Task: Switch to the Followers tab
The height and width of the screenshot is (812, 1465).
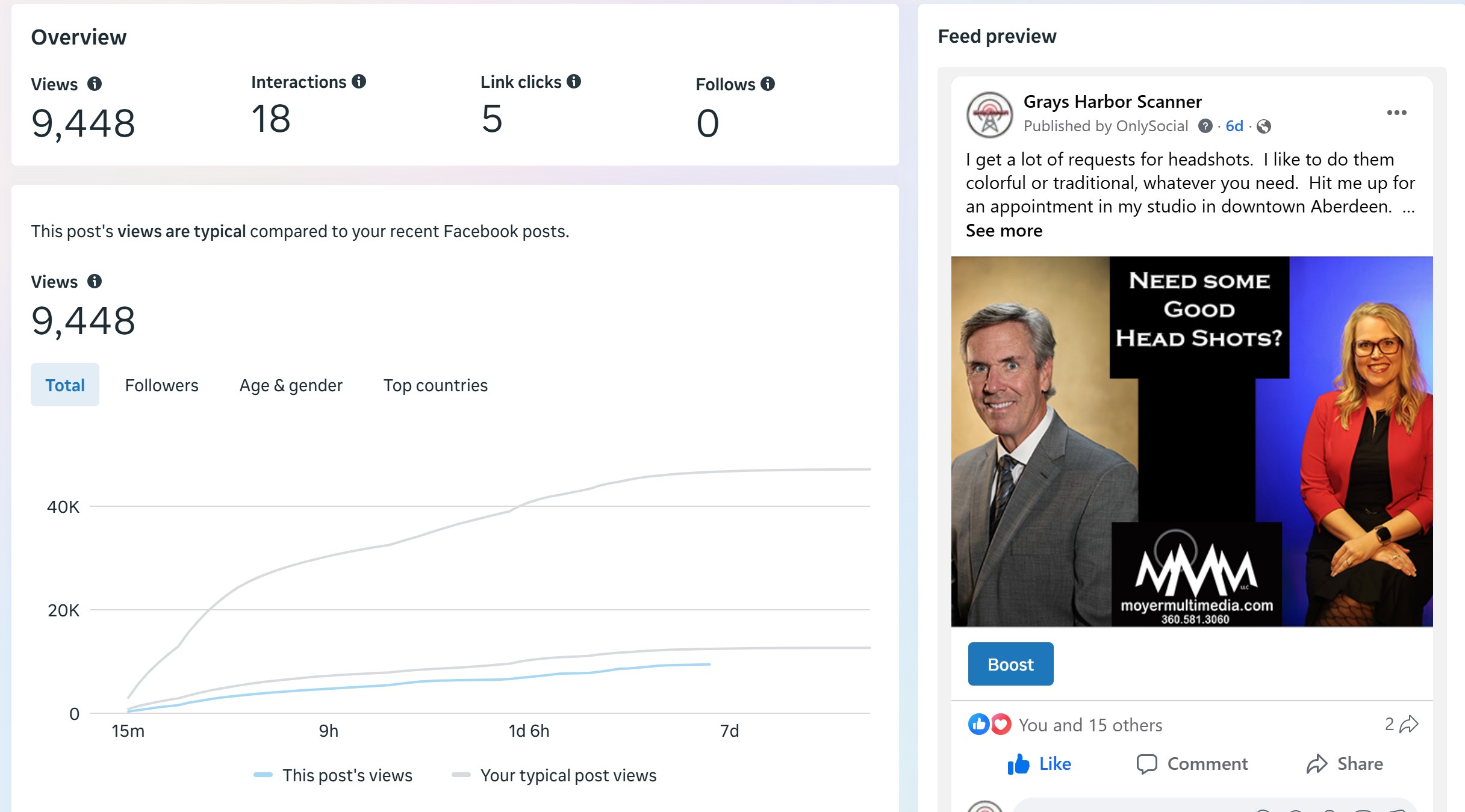Action: (x=161, y=385)
